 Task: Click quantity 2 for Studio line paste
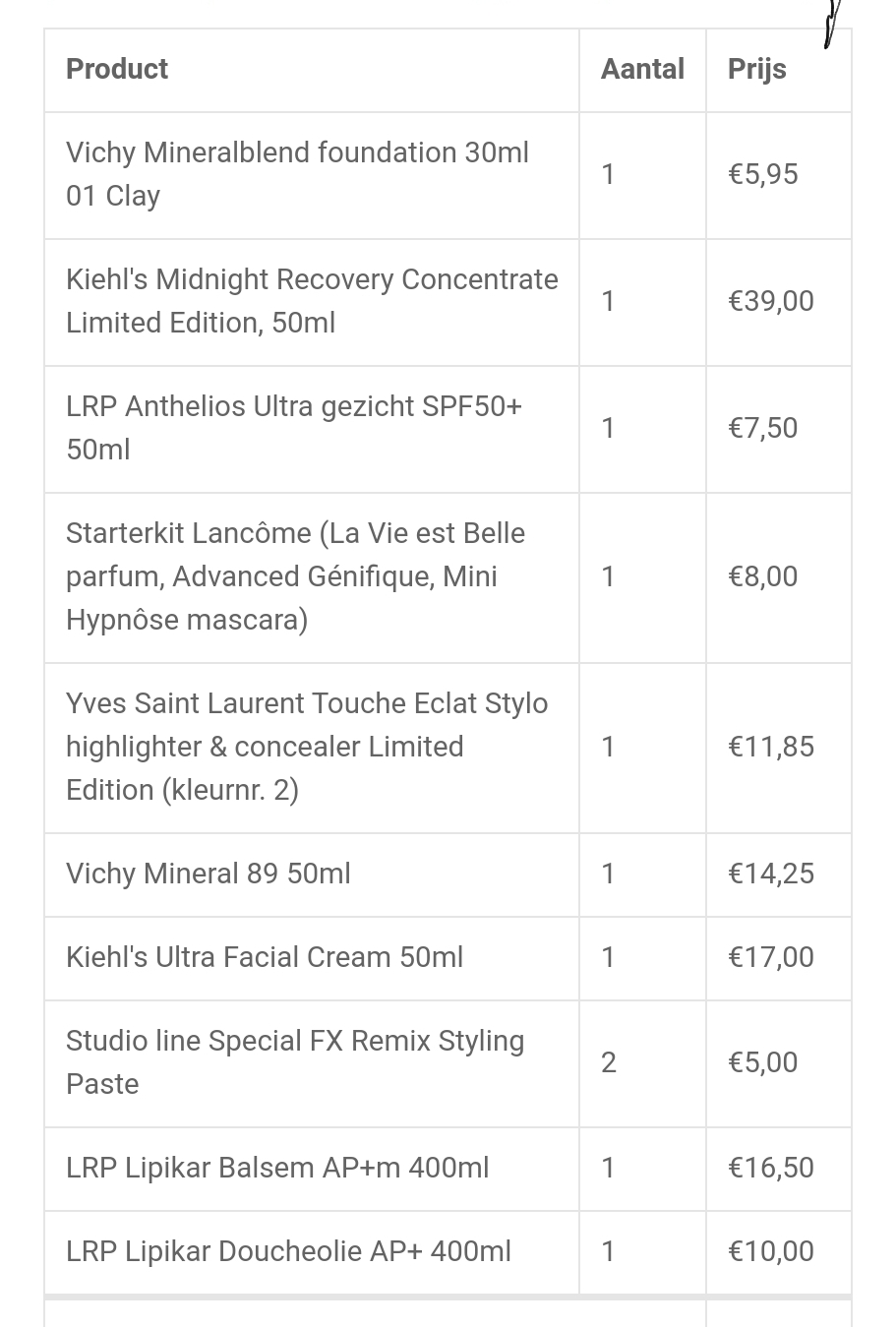tap(609, 1062)
